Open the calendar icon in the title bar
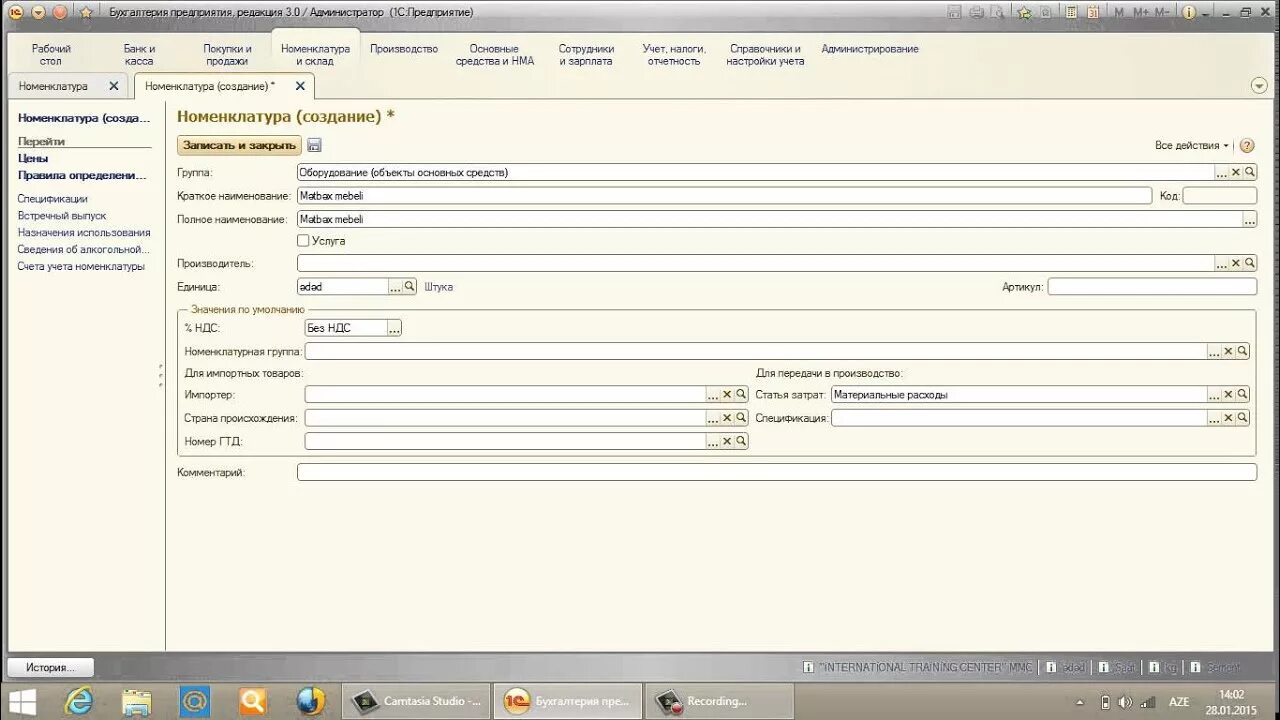 click(1094, 12)
